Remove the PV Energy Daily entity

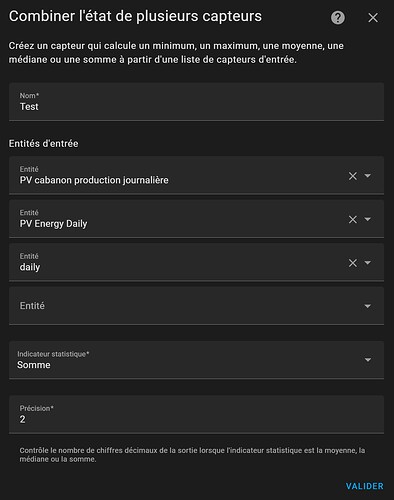pyautogui.click(x=353, y=219)
